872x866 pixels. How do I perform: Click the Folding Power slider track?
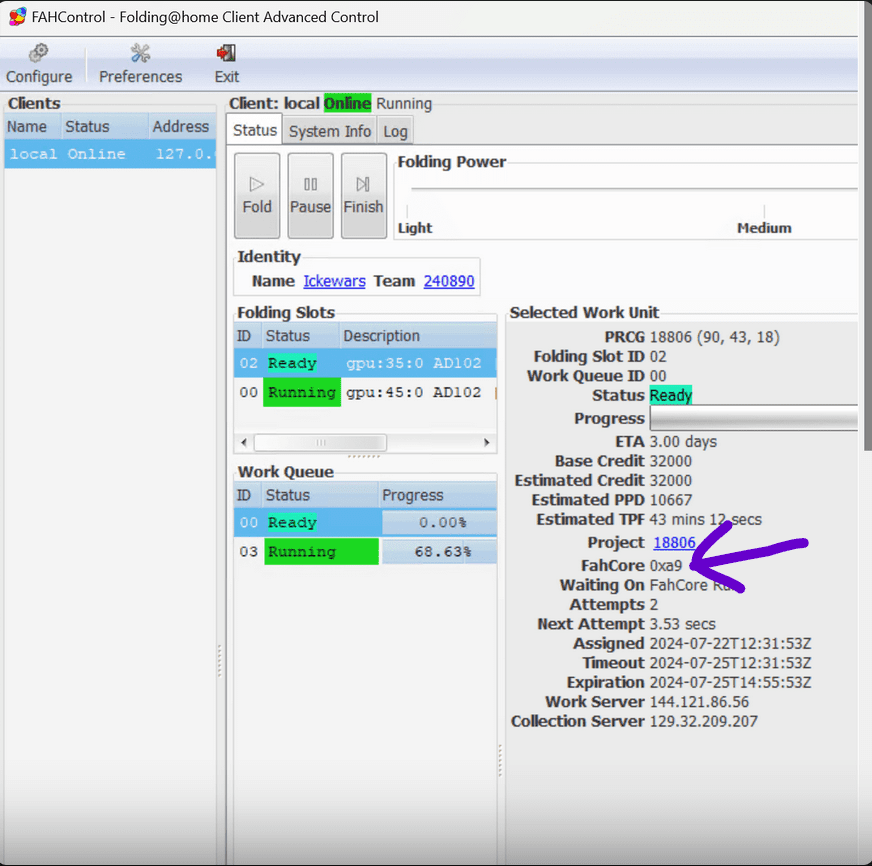point(634,189)
